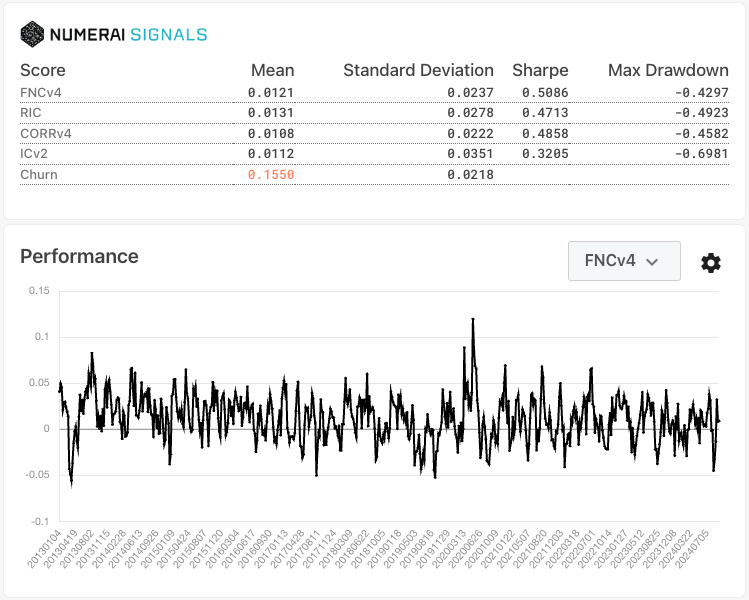Open the FNCv4 metric dropdown
Screen dimensions: 749x600
(x=623, y=261)
